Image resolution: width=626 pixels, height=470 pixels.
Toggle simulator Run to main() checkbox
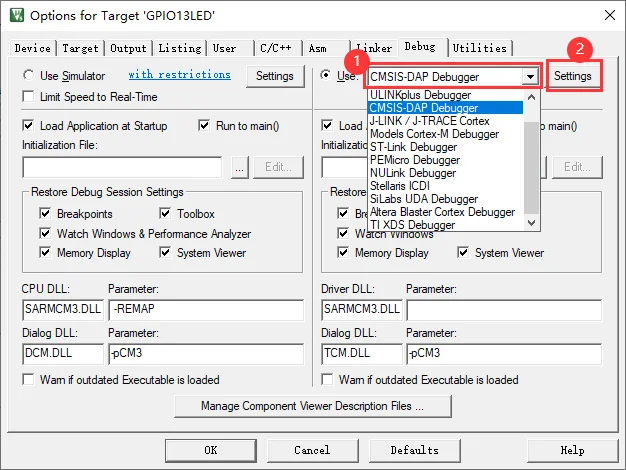pos(204,125)
